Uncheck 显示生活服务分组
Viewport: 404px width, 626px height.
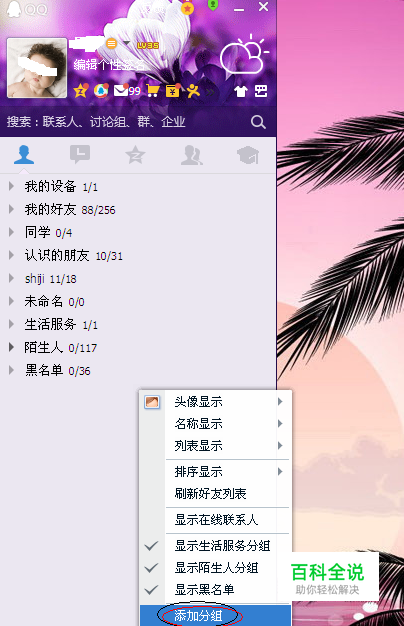(x=216, y=546)
